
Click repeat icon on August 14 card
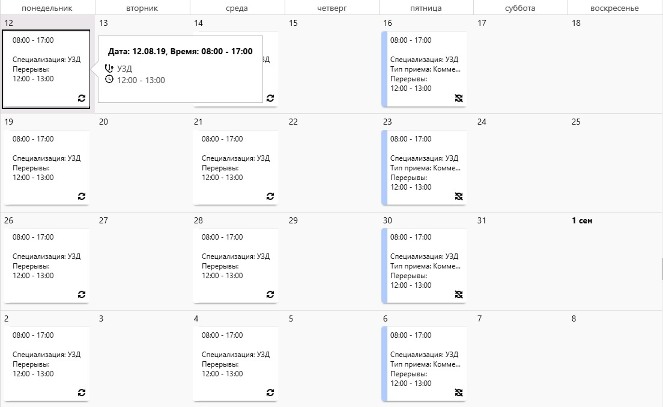coord(271,98)
